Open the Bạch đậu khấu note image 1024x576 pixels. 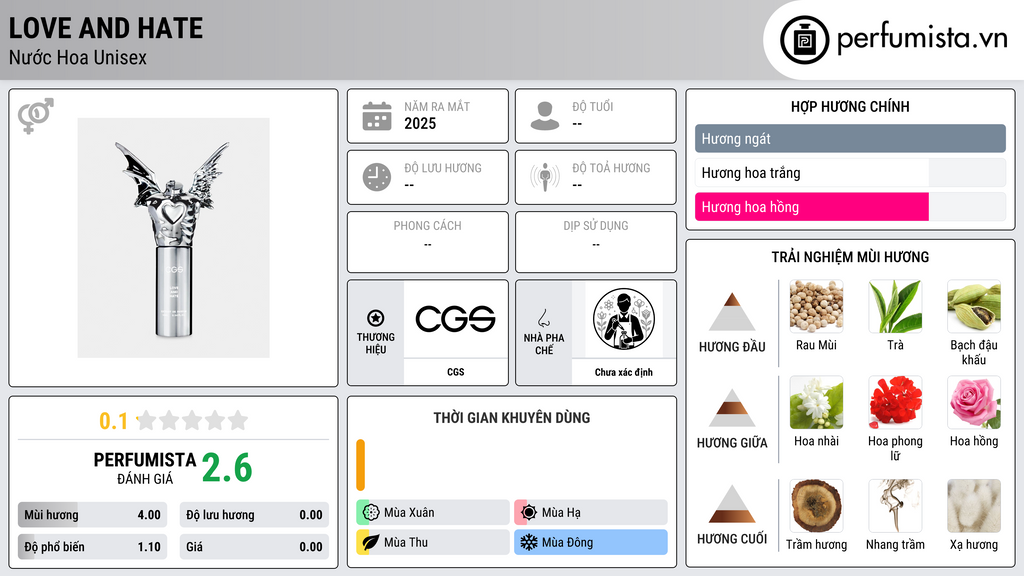974,306
